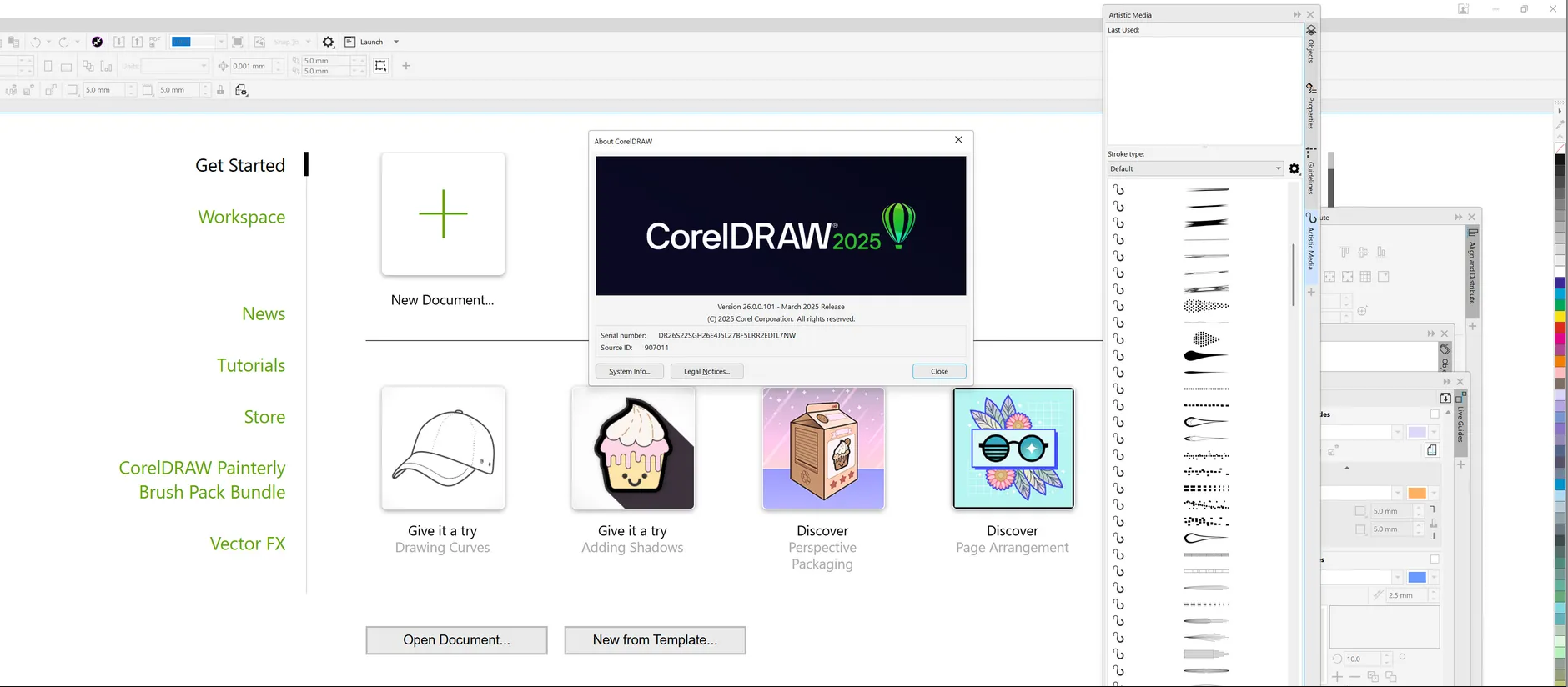Select the orange color swatch in Live Guides
Image resolution: width=1568 pixels, height=687 pixels.
[x=1416, y=493]
